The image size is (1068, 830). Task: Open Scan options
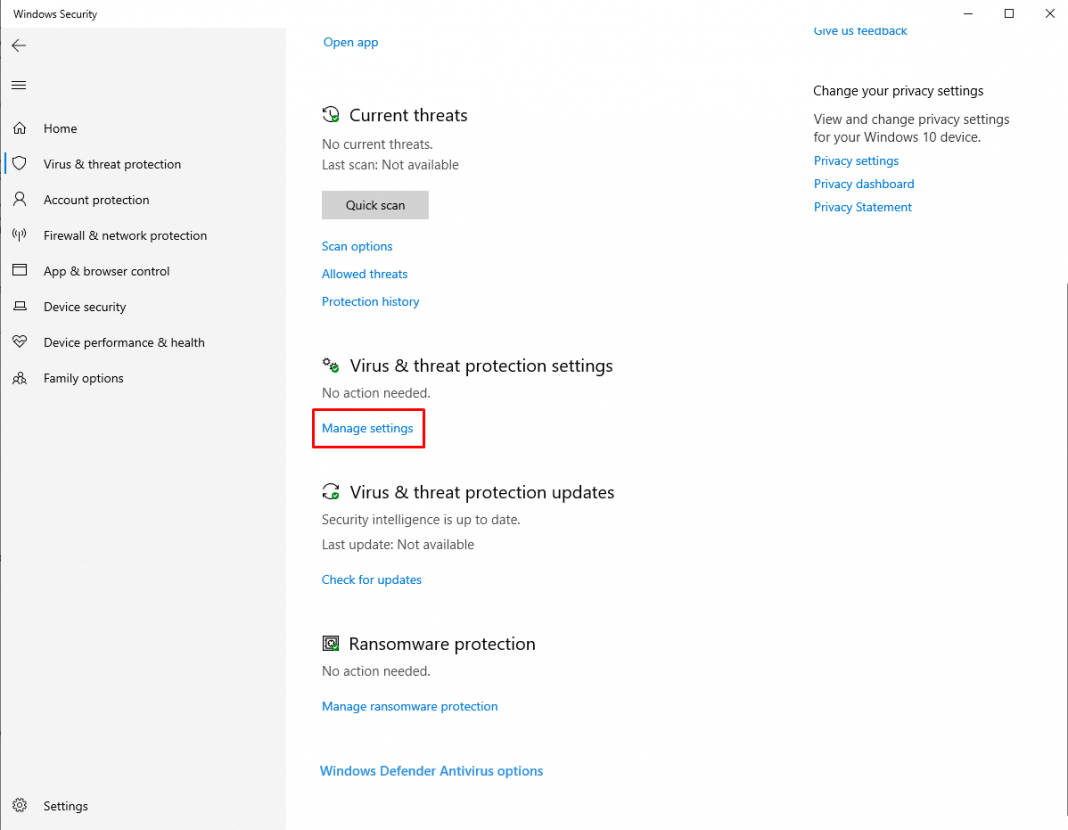click(357, 246)
